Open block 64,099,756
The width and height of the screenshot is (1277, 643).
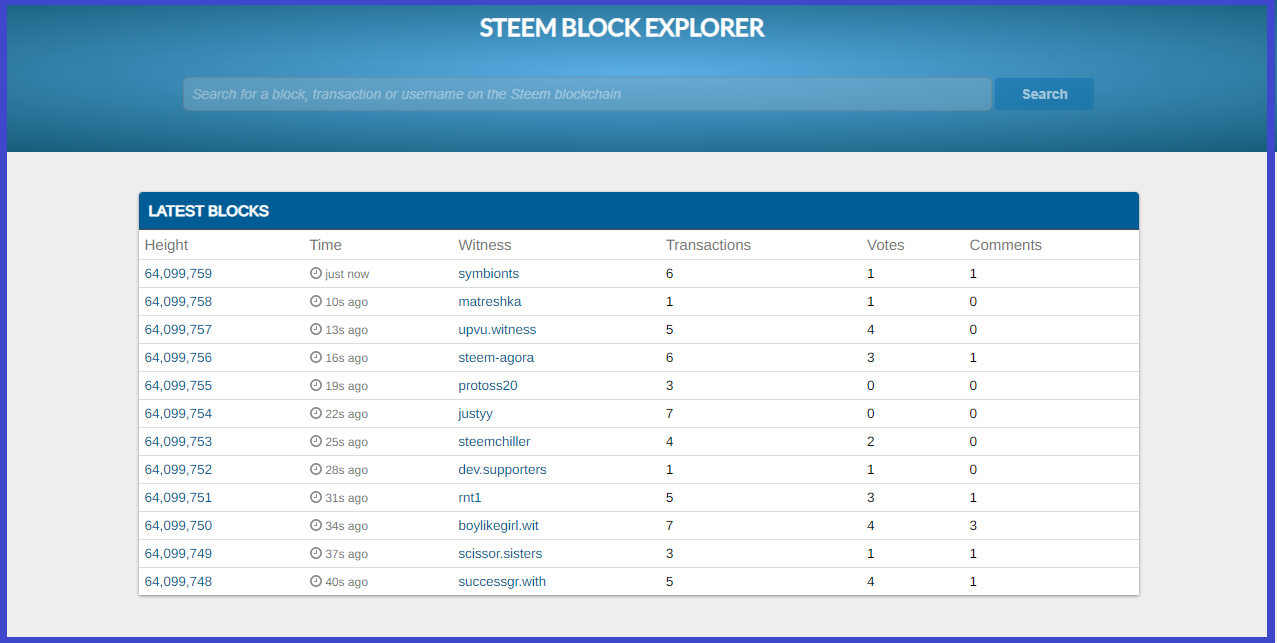[178, 357]
